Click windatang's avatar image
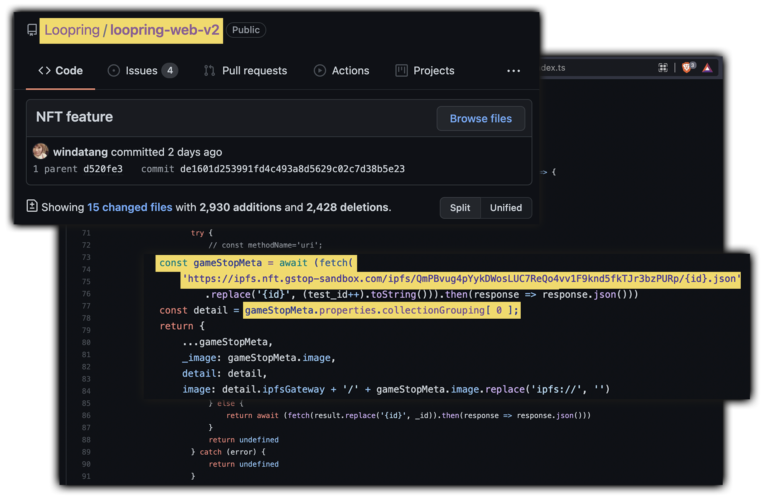The image size is (768, 498). 40,152
